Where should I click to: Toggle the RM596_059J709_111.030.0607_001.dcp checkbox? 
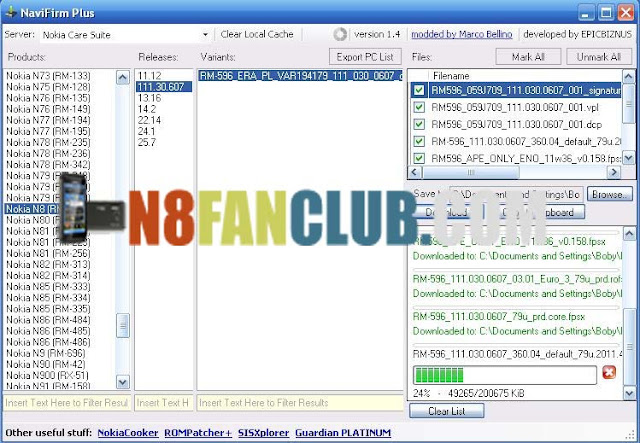tap(419, 124)
